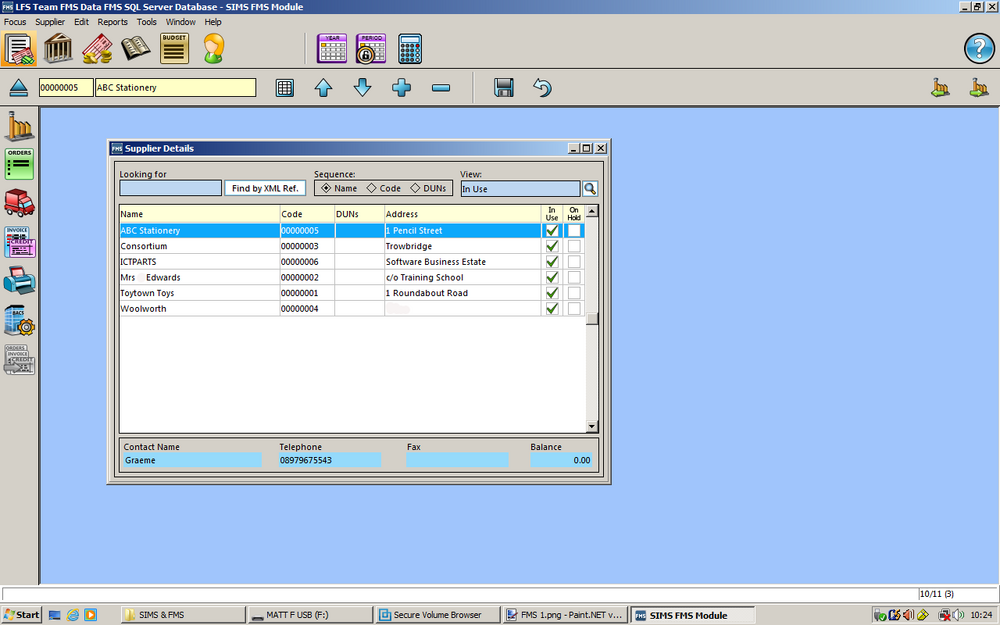Open the Help menu

[213, 22]
